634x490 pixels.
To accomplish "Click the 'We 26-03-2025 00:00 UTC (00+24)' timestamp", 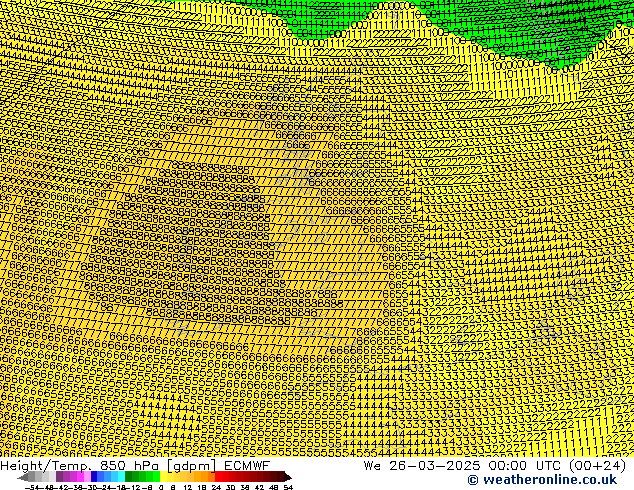I will [x=495, y=466].
